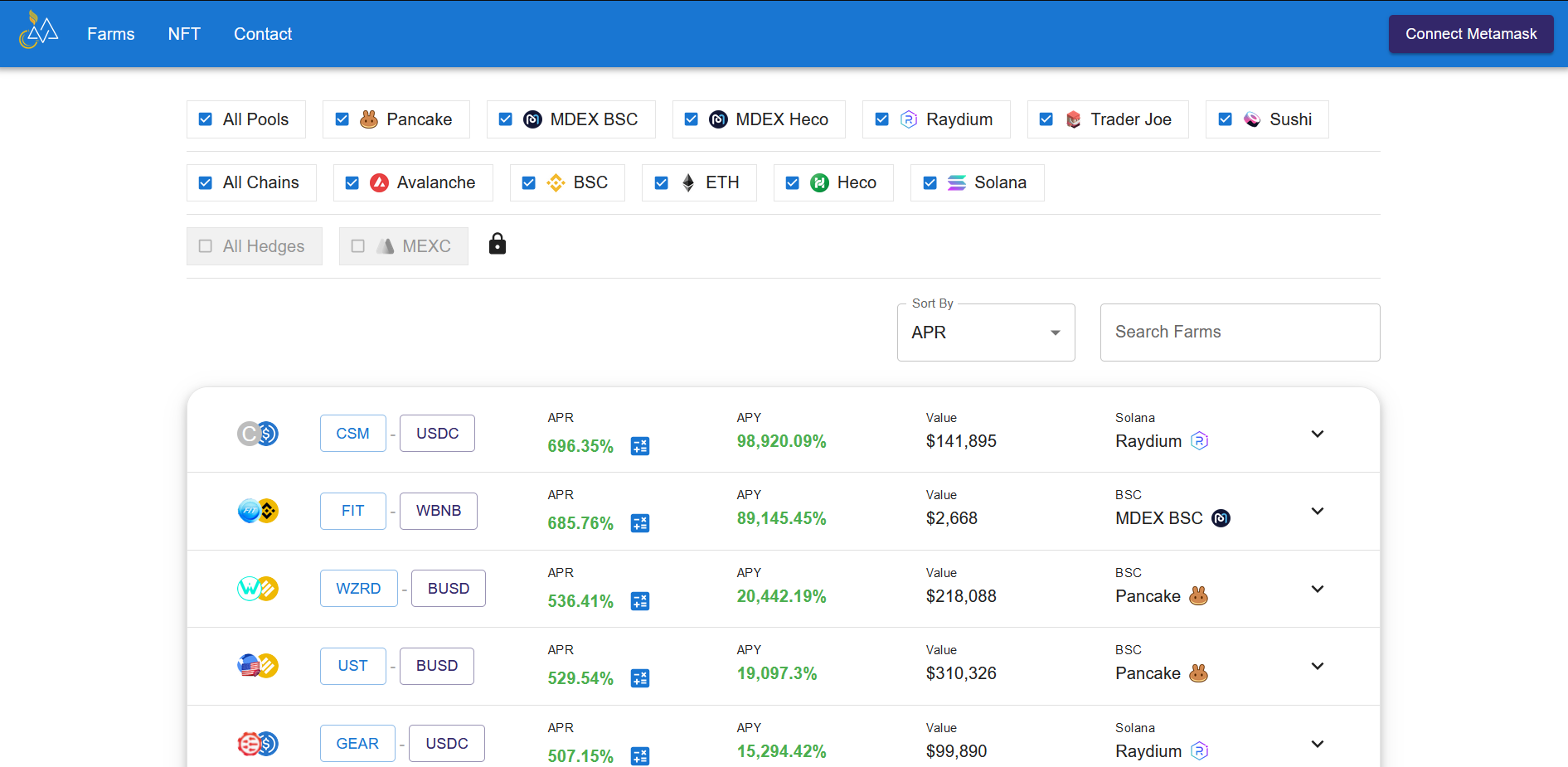Viewport: 1568px width, 767px height.
Task: Open the APR calculator for WZRD-BUSD
Action: tap(640, 601)
